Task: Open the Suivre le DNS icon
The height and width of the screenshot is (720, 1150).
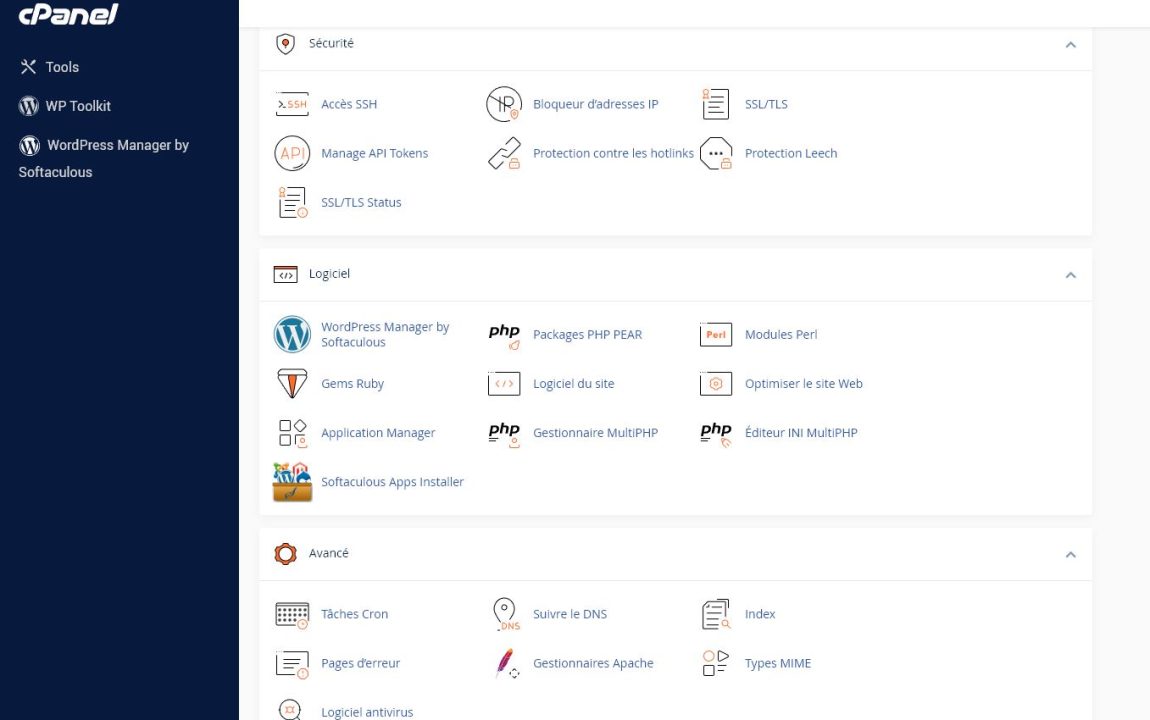Action: point(505,614)
